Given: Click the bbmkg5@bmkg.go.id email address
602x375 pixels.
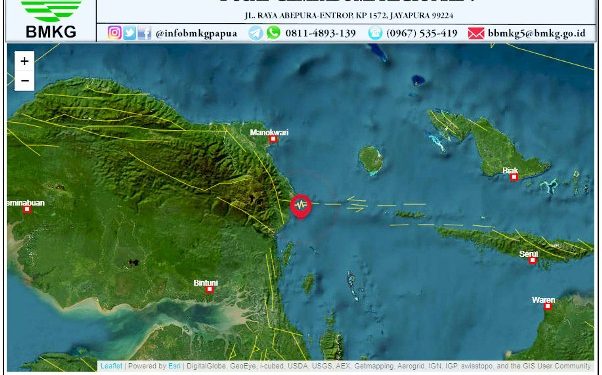Looking at the screenshot, I should [536, 33].
